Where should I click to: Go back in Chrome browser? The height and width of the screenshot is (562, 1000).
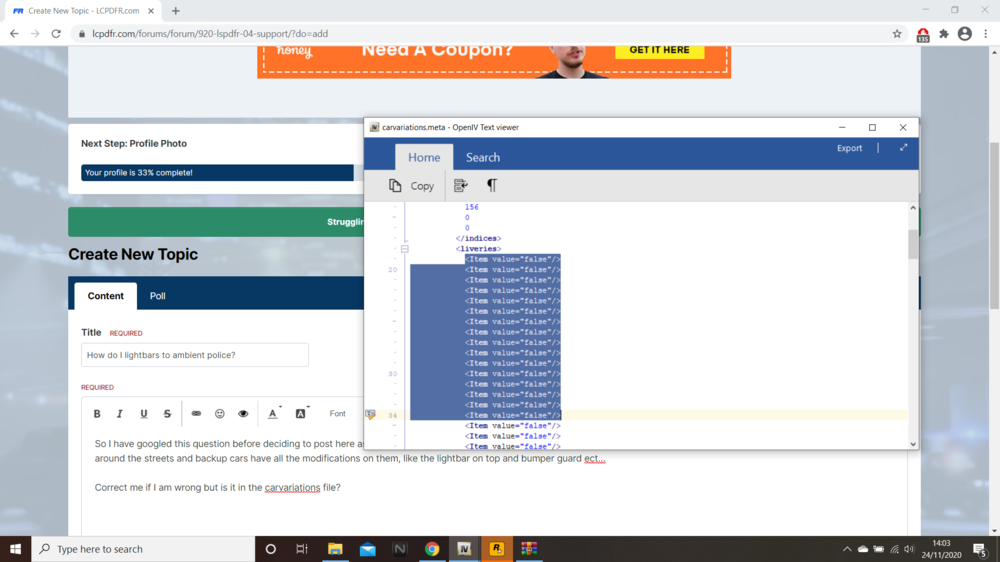[14, 34]
